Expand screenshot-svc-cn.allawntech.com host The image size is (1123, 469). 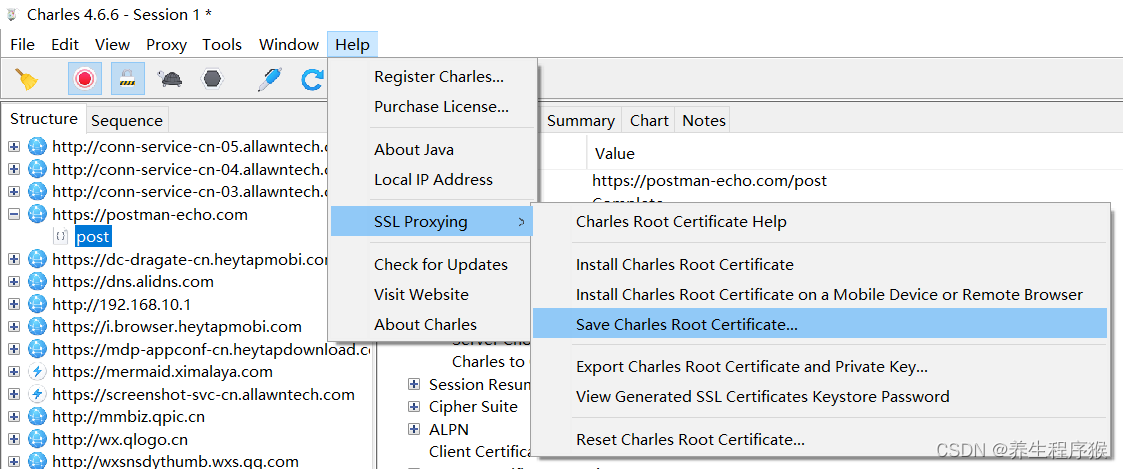(x=14, y=394)
